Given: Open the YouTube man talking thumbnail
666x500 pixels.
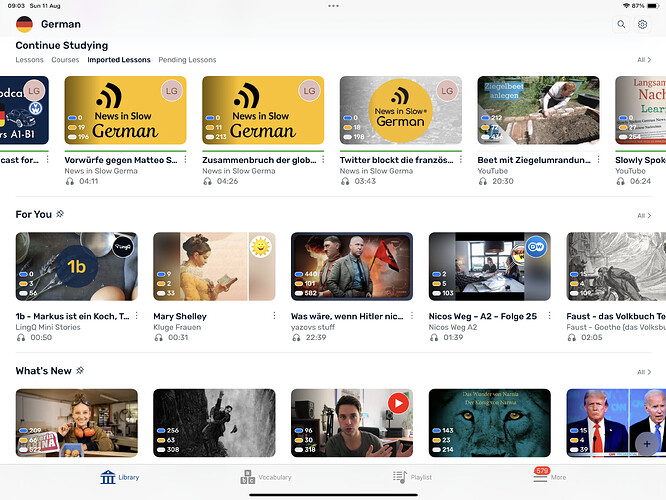Looking at the screenshot, I should point(352,423).
